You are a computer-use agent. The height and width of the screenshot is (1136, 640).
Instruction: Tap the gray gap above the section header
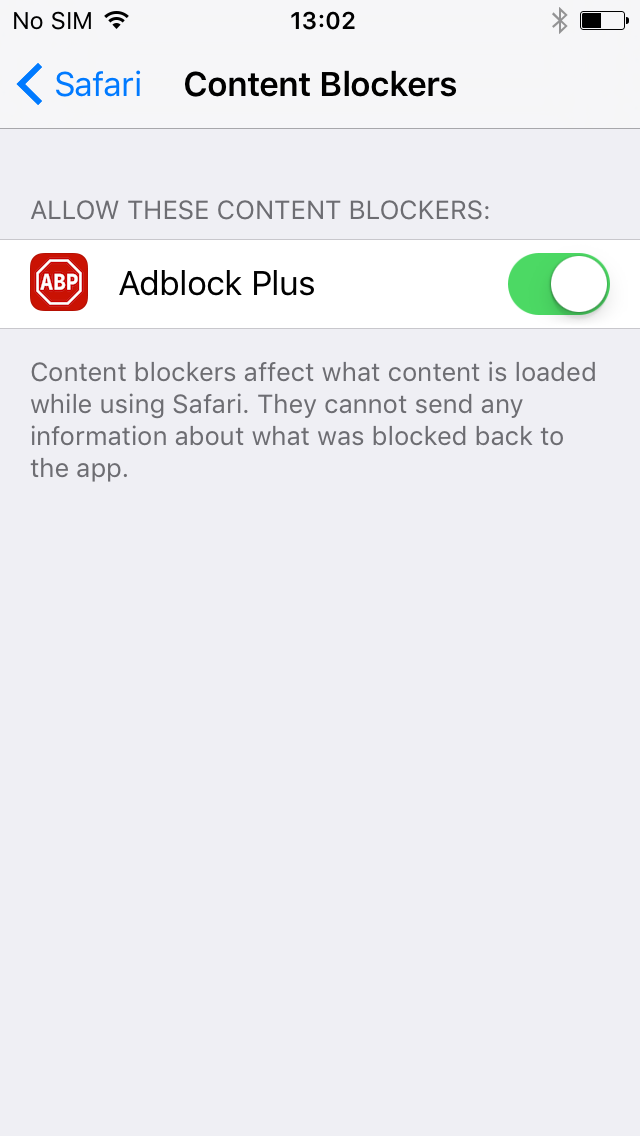tap(320, 159)
